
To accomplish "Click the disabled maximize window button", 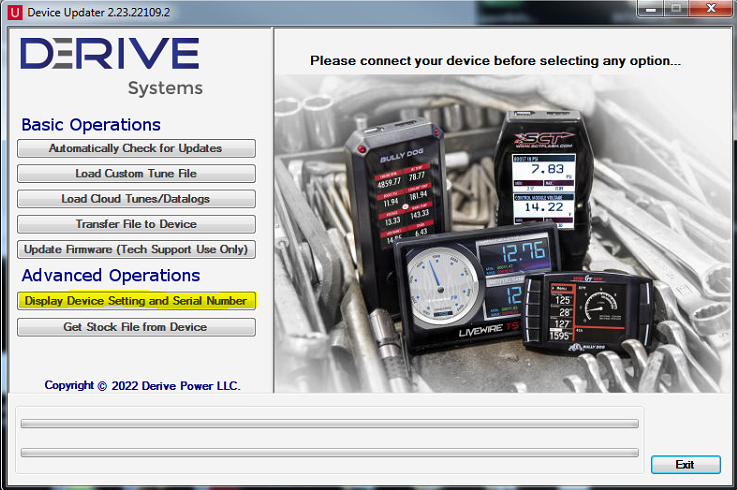I will click(676, 8).
